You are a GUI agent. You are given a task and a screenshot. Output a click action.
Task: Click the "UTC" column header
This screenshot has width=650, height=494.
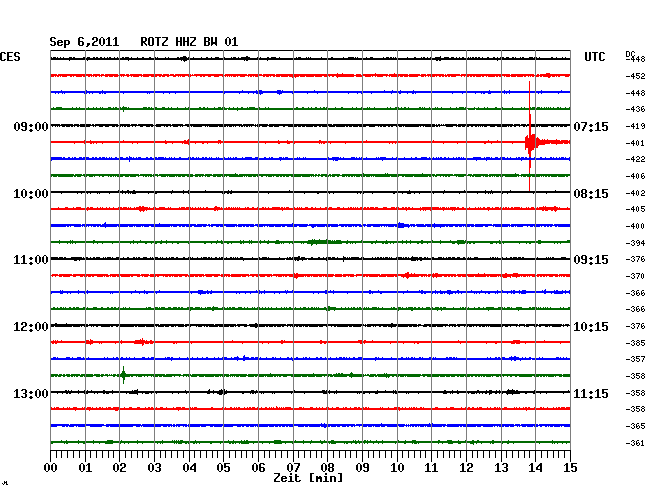pos(594,57)
